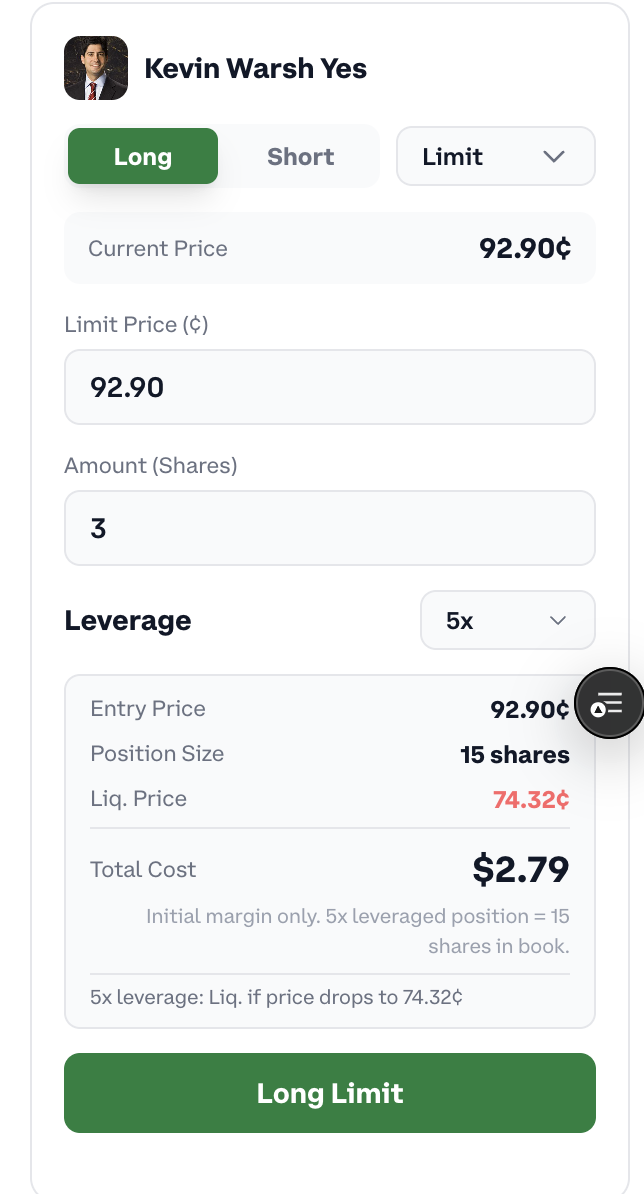Viewport: 644px width, 1194px height.
Task: Open the 5x leverage dropdown
Action: pyautogui.click(x=507, y=620)
